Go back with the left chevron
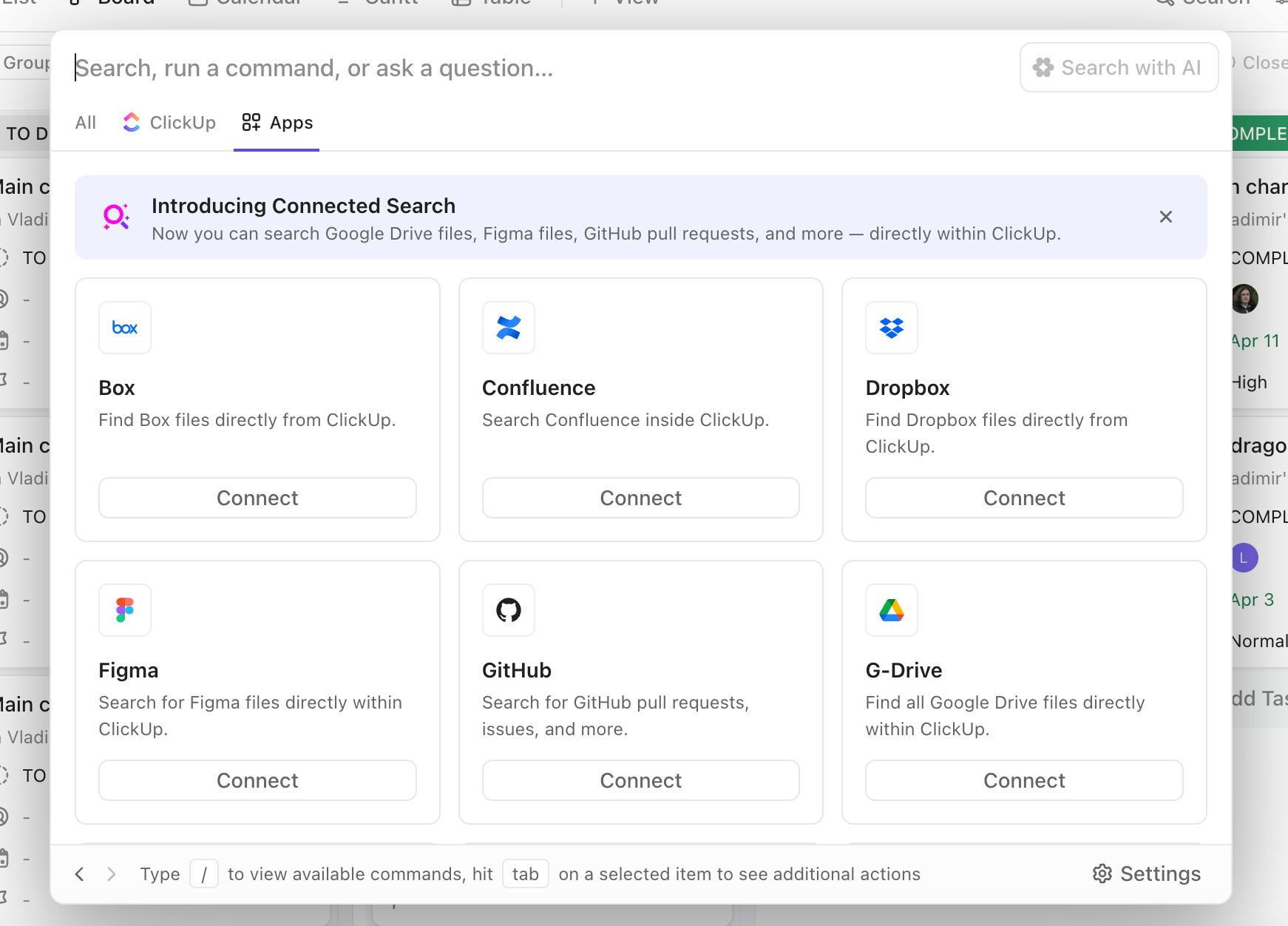 click(80, 874)
